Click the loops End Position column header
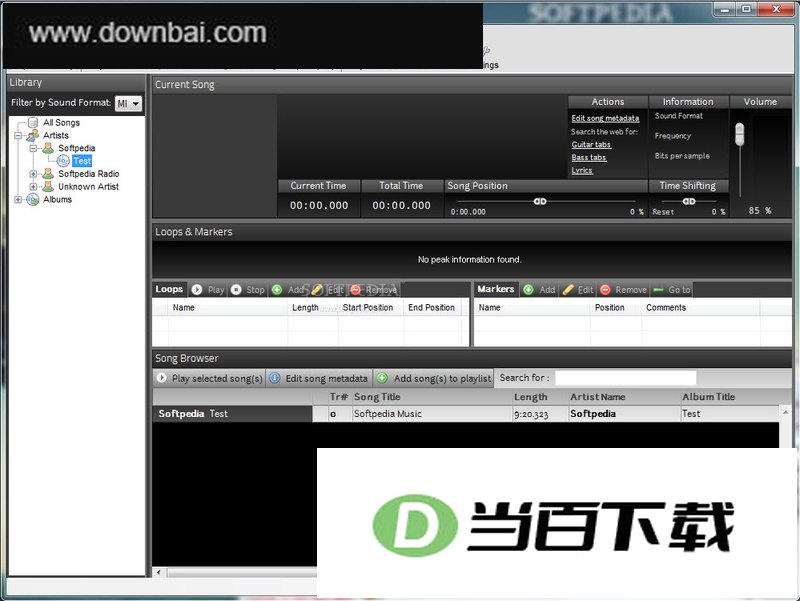This screenshot has width=800, height=601. click(x=431, y=308)
